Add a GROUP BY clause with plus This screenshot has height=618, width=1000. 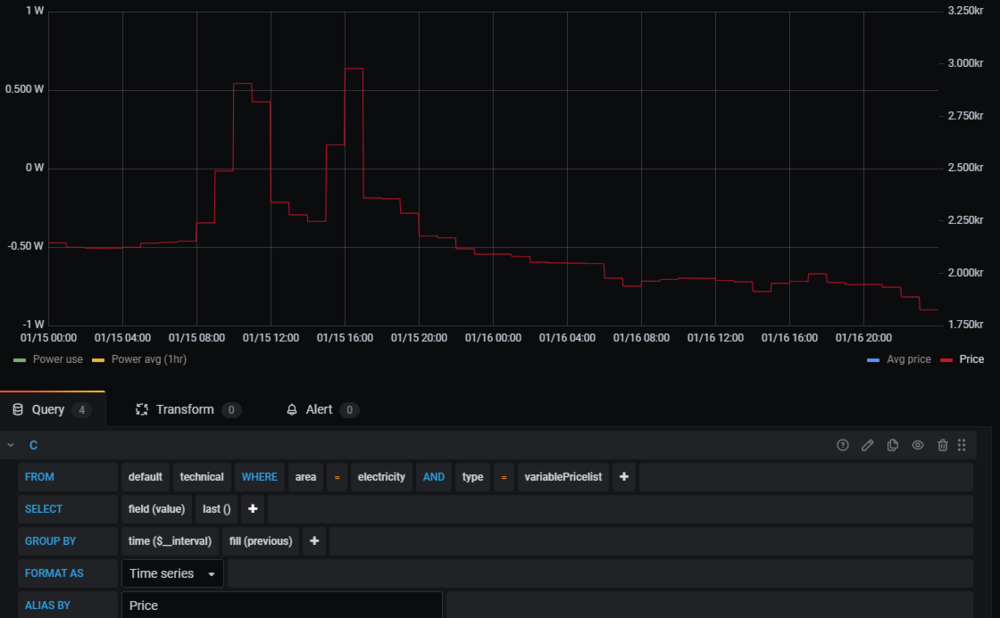tap(314, 541)
